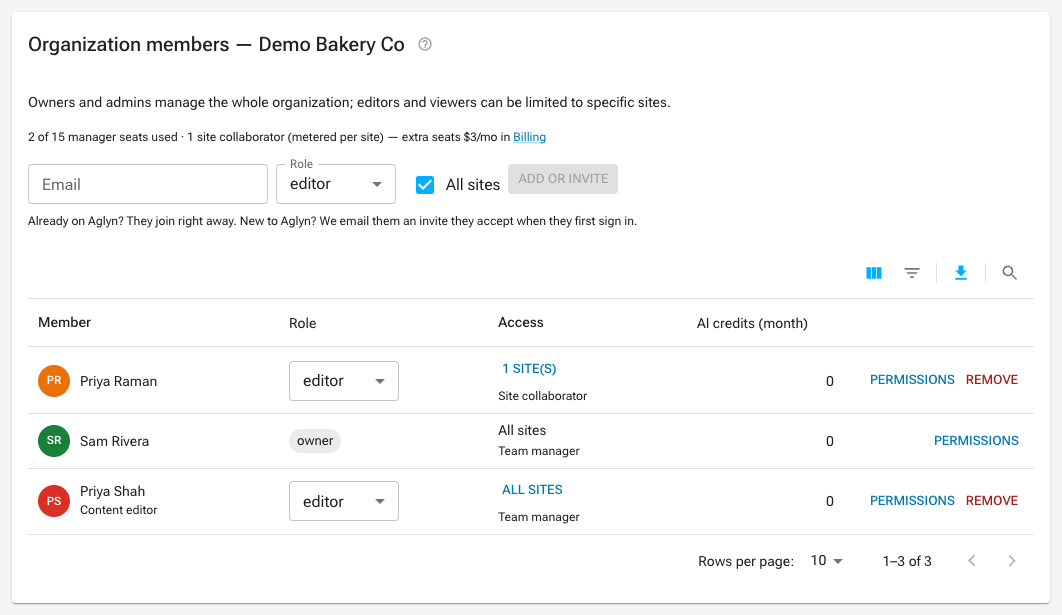Open the table search icon
The width and height of the screenshot is (1062, 615).
pyautogui.click(x=1009, y=273)
